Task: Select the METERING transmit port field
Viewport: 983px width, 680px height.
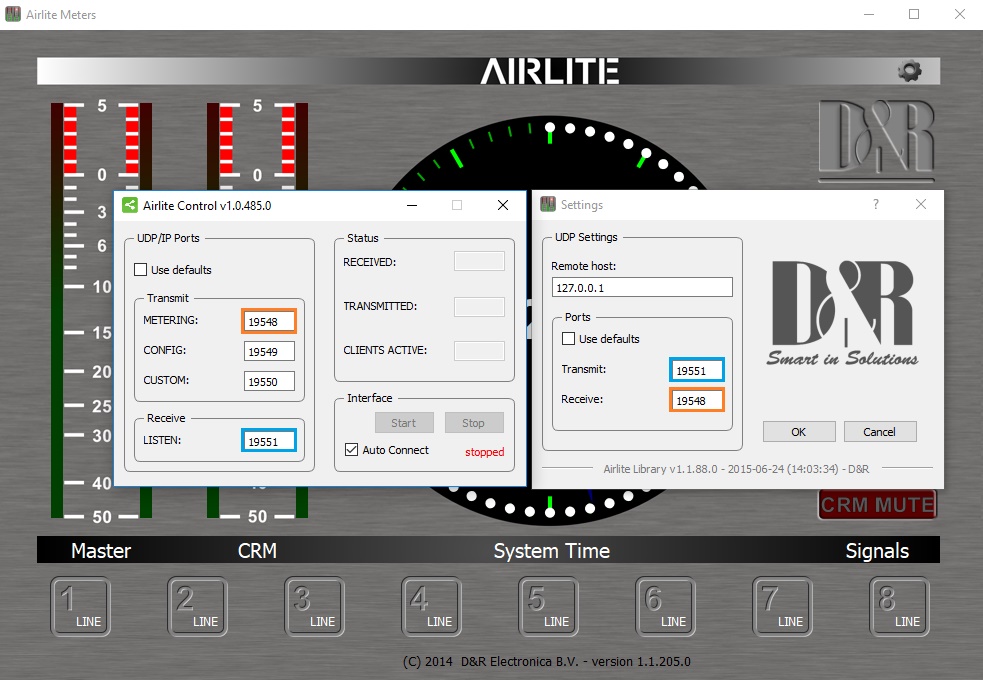Action: click(269, 321)
